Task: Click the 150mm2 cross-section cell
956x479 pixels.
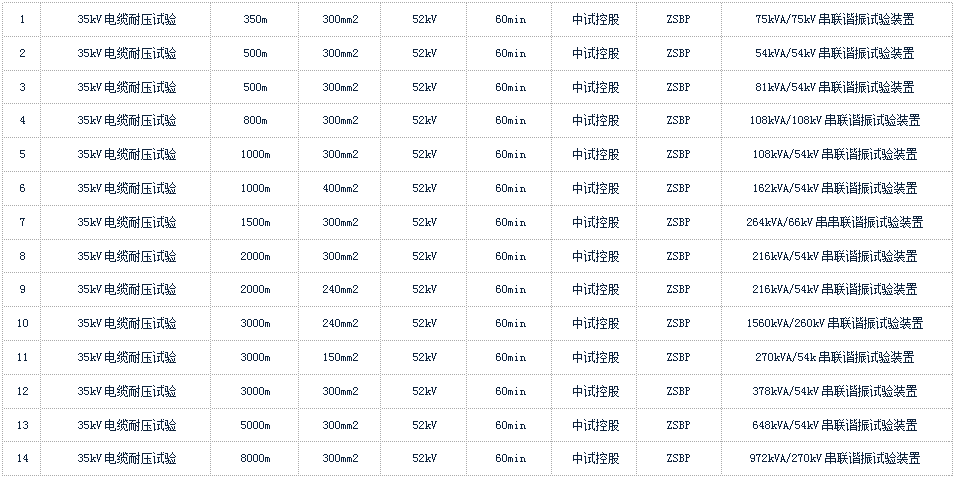Action: (x=340, y=357)
